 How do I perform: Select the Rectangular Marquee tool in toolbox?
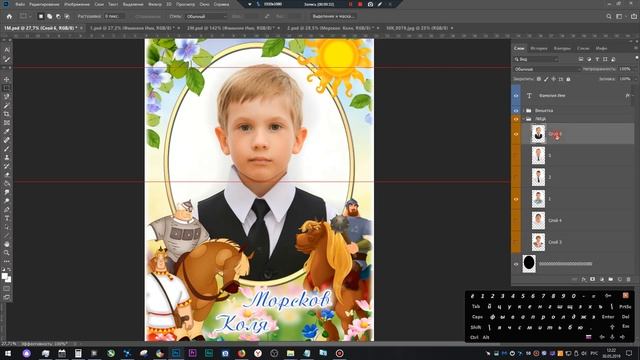pyautogui.click(x=7, y=88)
